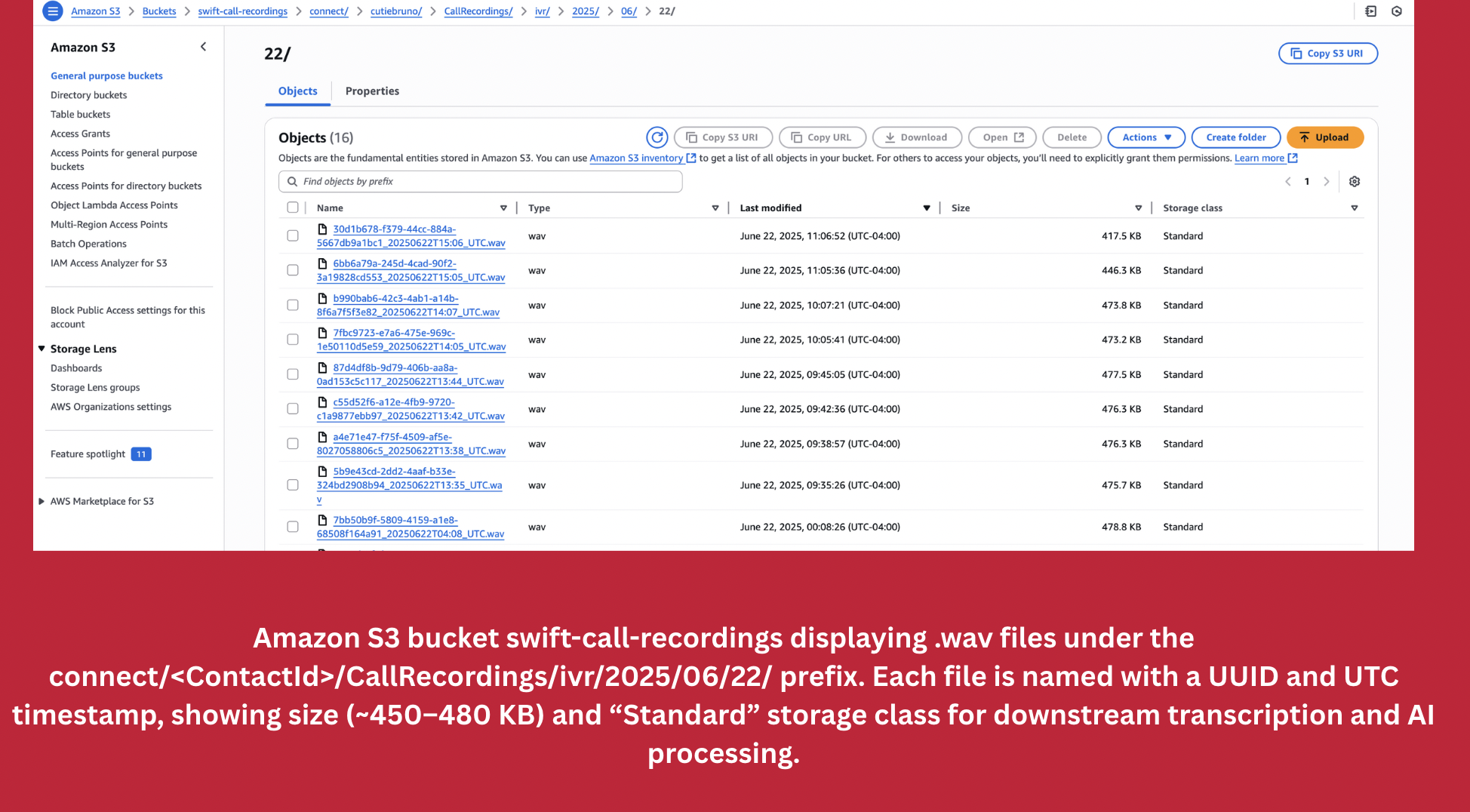
Task: Sort by Storage class column arrow
Action: click(x=1355, y=208)
